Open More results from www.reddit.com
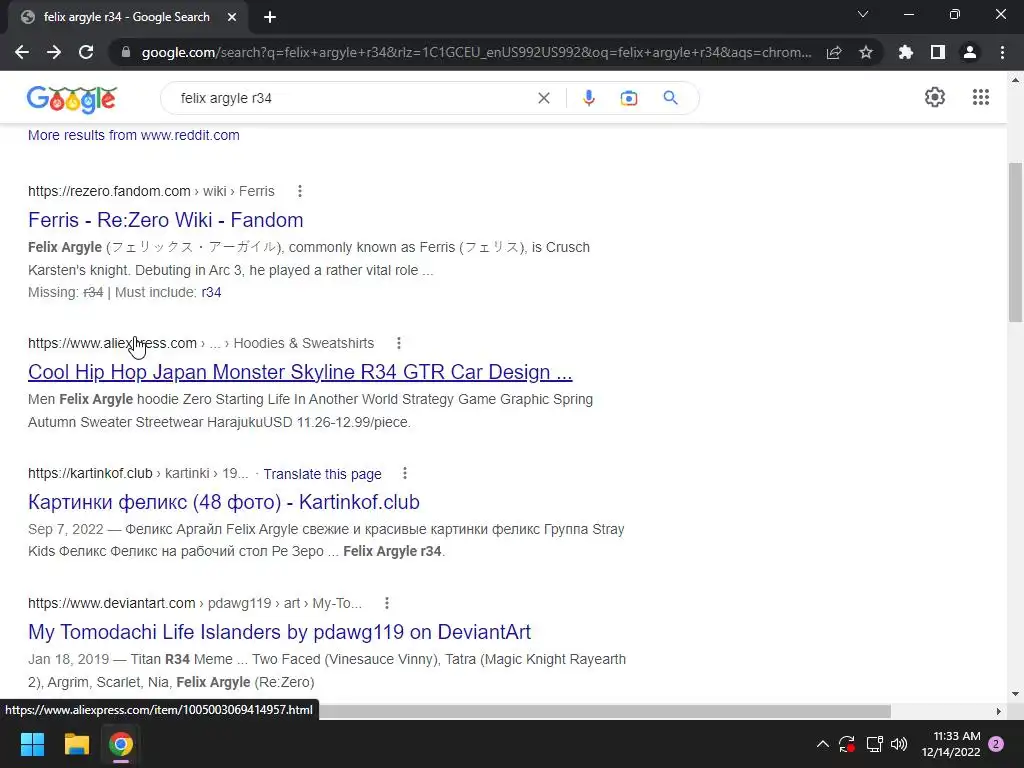 [134, 135]
